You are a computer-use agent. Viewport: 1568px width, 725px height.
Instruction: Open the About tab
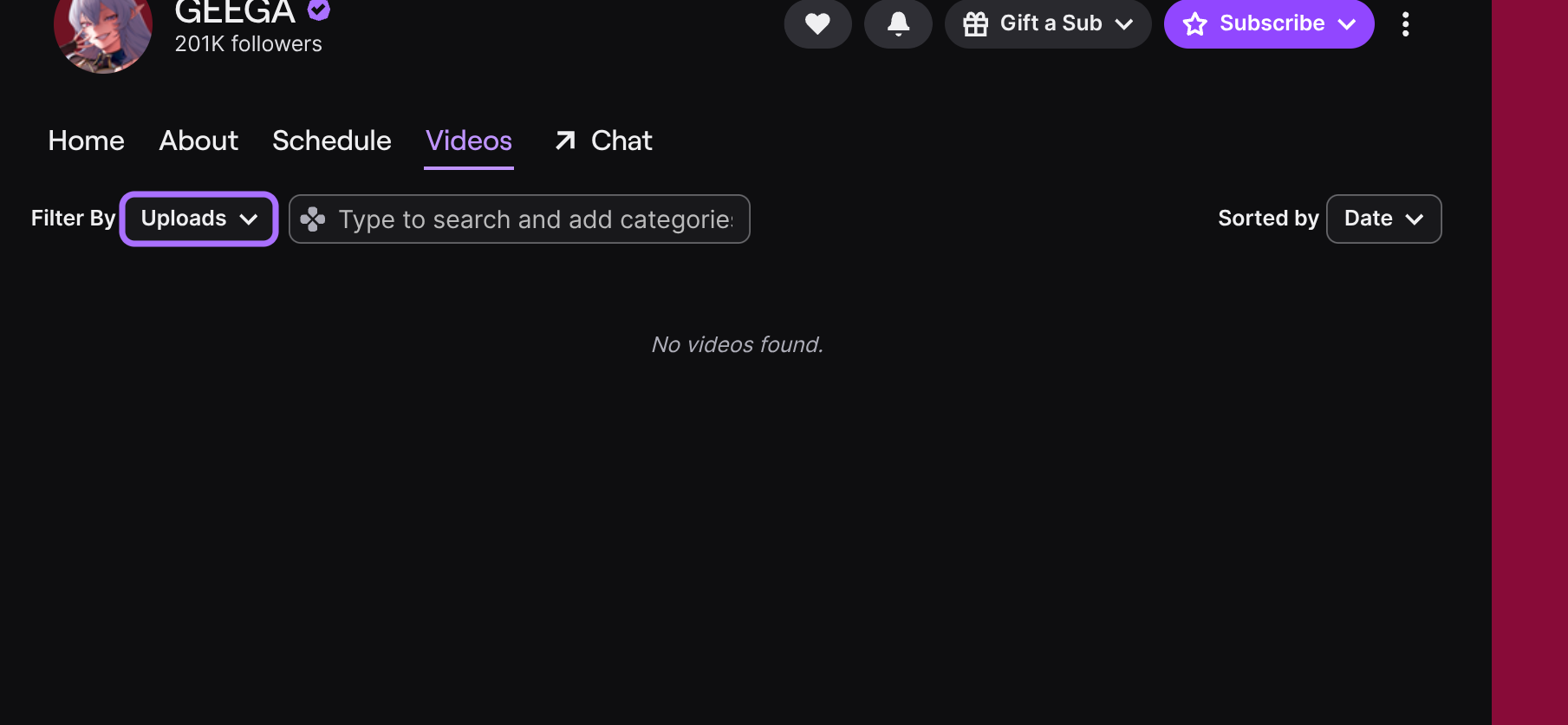click(198, 140)
